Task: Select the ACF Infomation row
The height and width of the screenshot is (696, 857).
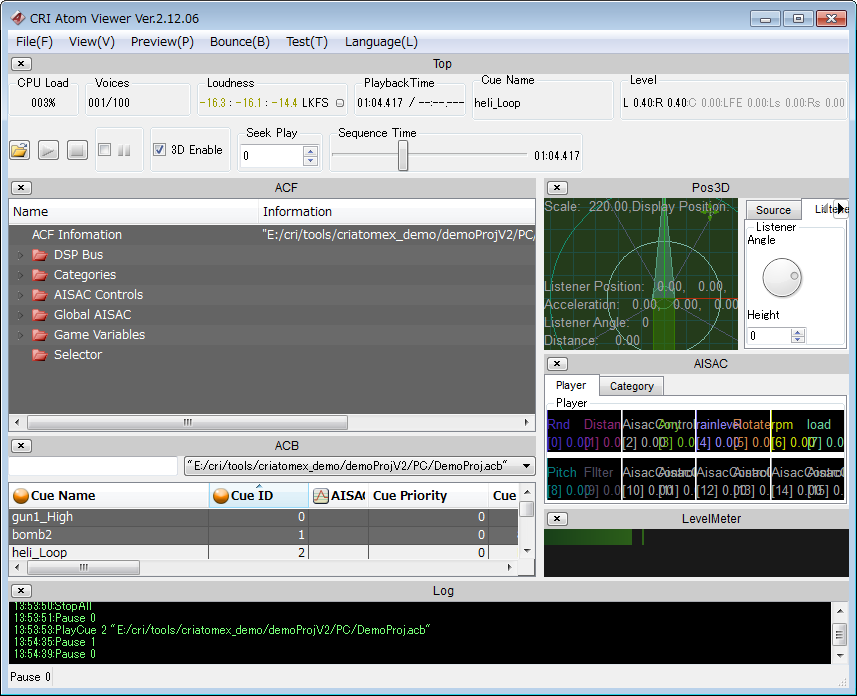Action: pyautogui.click(x=272, y=235)
